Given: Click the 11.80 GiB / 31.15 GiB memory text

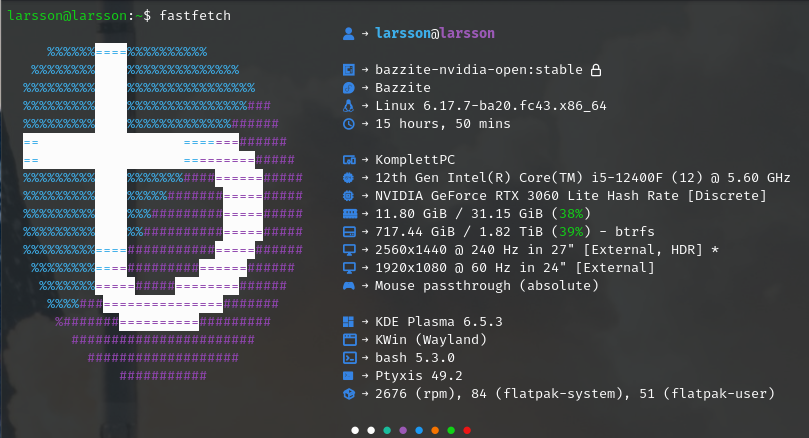Looking at the screenshot, I should point(459,214).
